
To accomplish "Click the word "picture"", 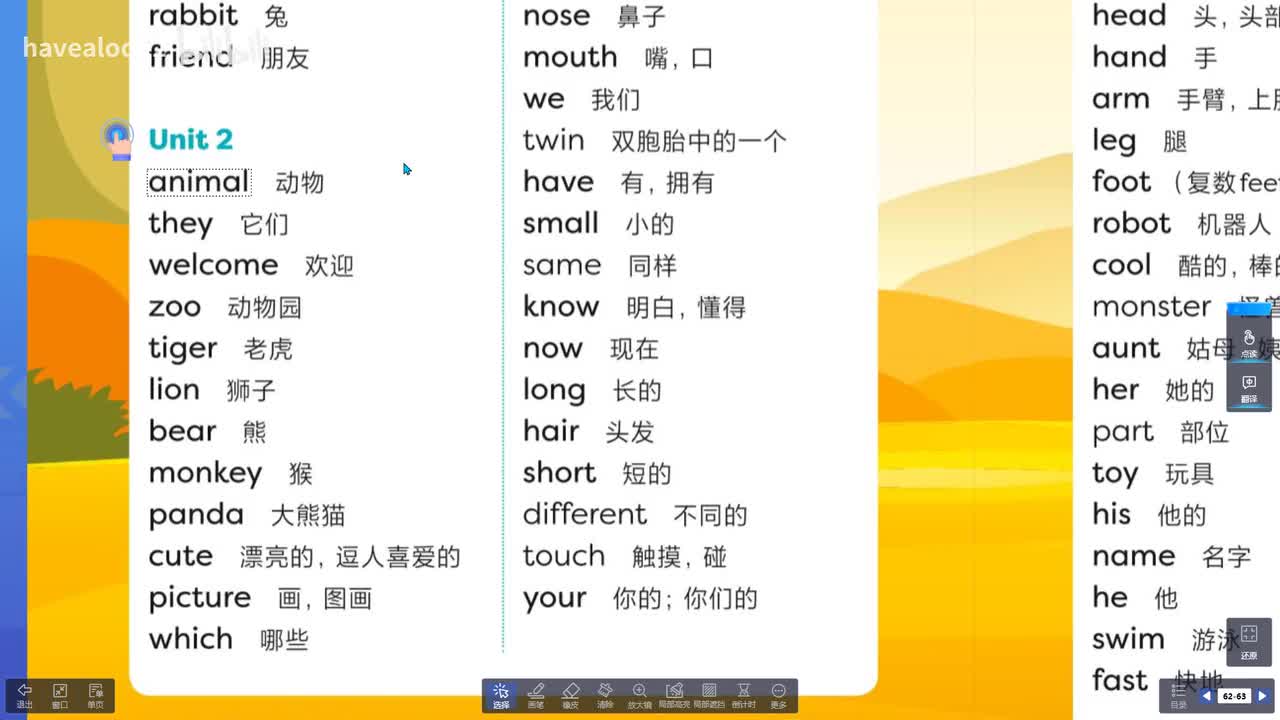I will click(200, 597).
